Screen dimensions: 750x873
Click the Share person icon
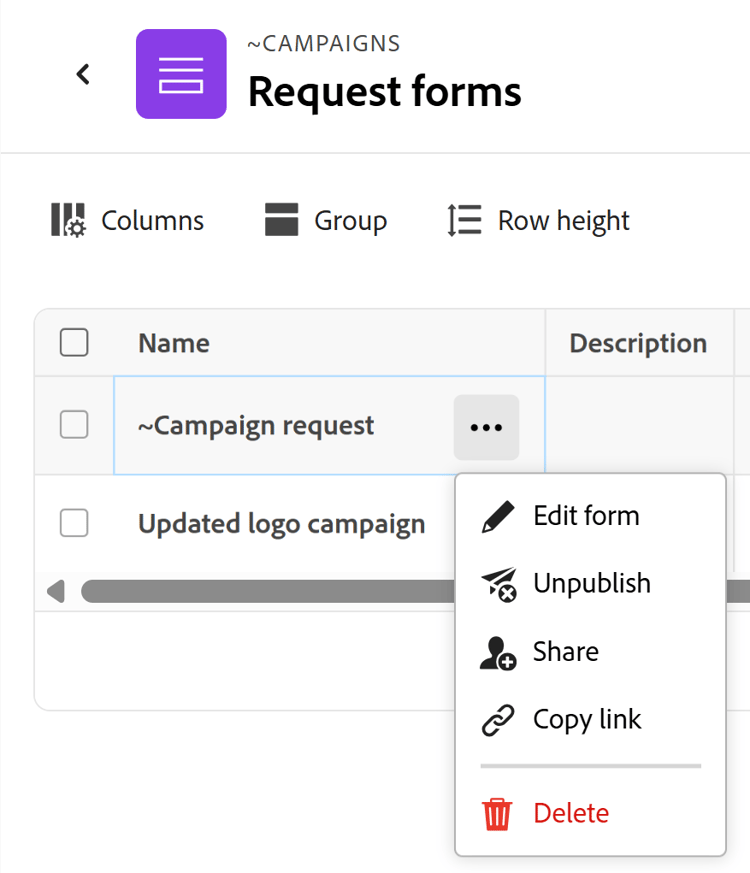pos(496,651)
